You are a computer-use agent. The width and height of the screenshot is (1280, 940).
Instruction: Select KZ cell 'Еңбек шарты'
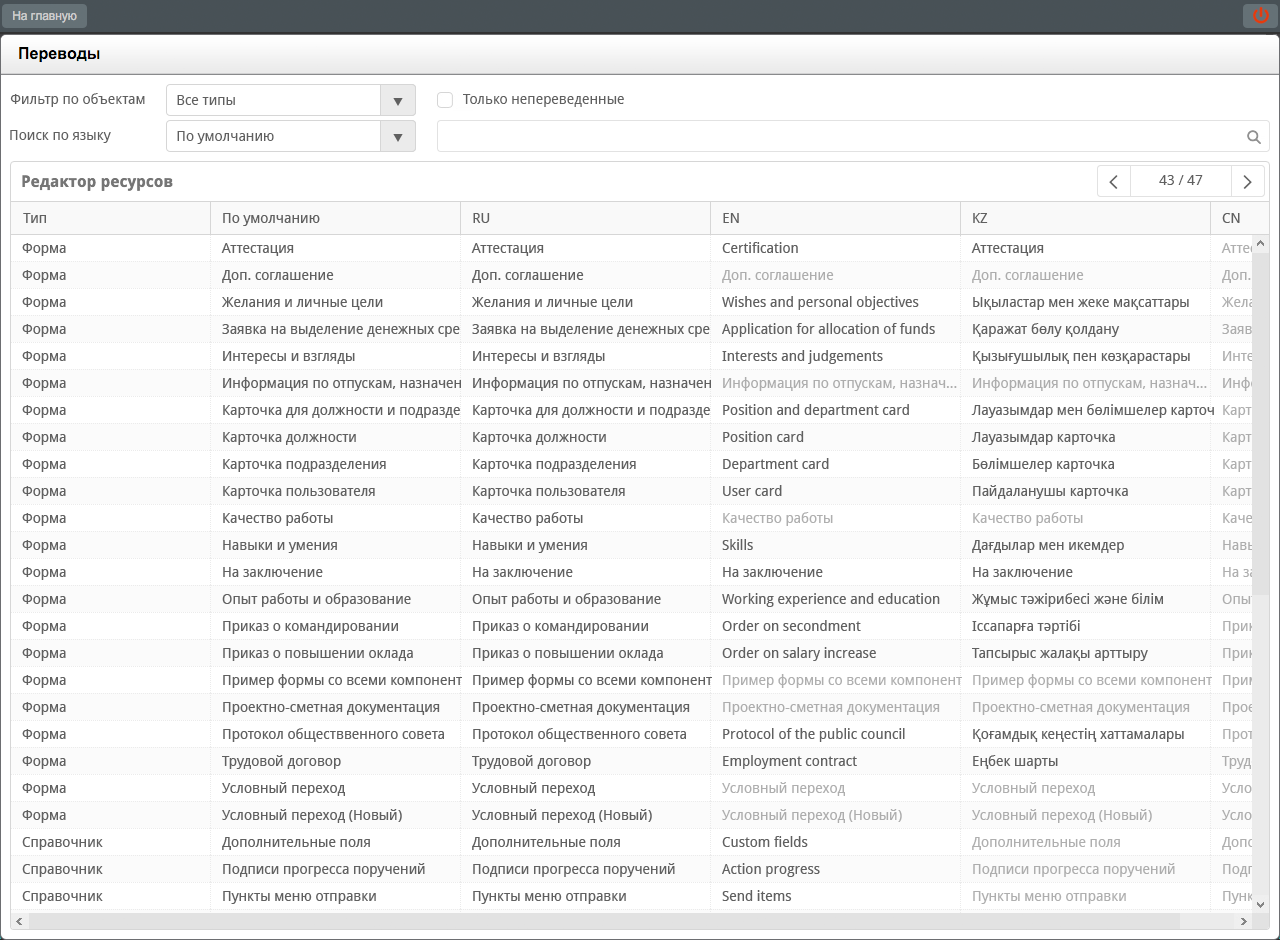coord(1086,761)
